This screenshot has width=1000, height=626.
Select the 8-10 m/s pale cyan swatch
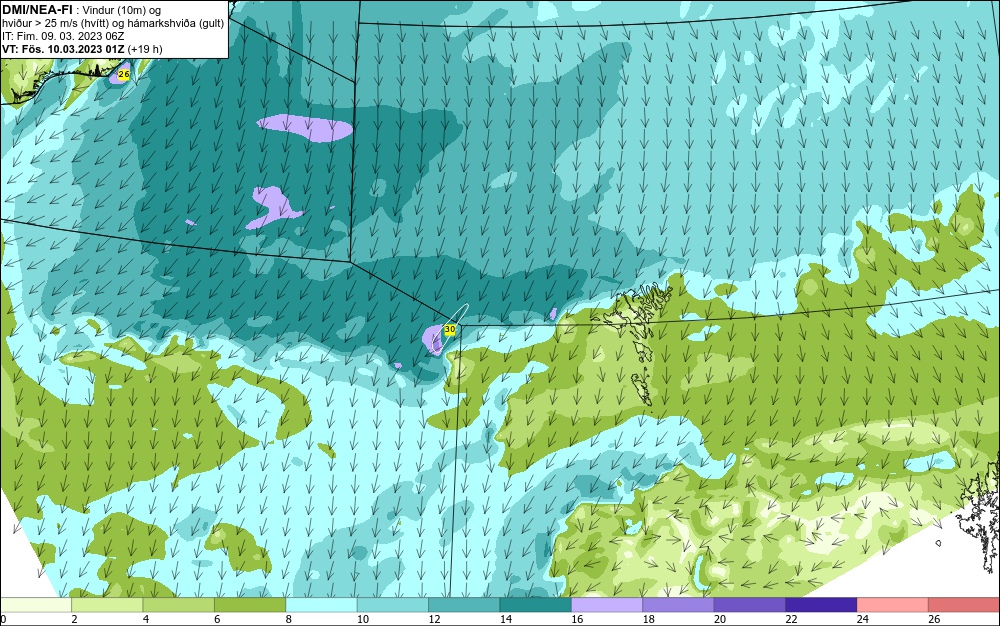point(321,605)
